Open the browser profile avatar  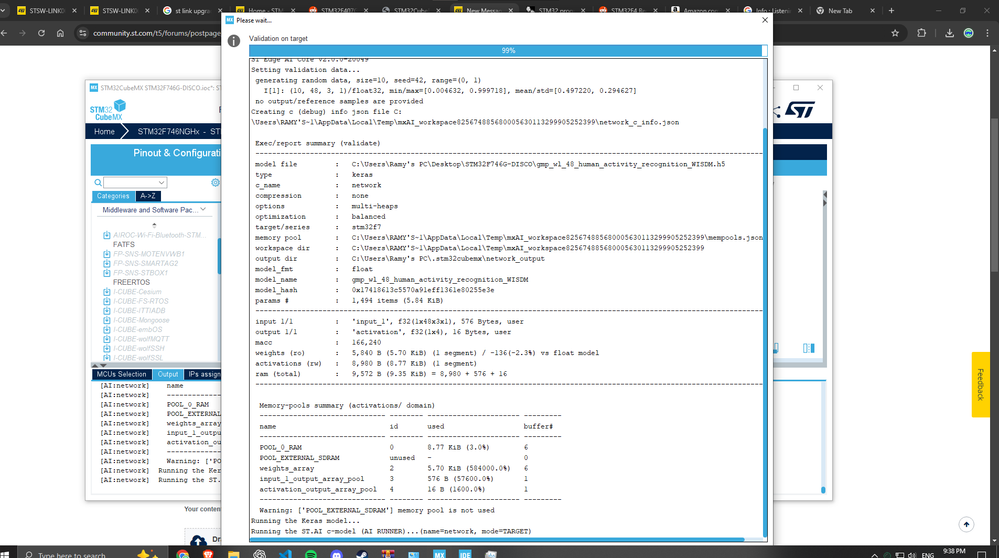968,33
